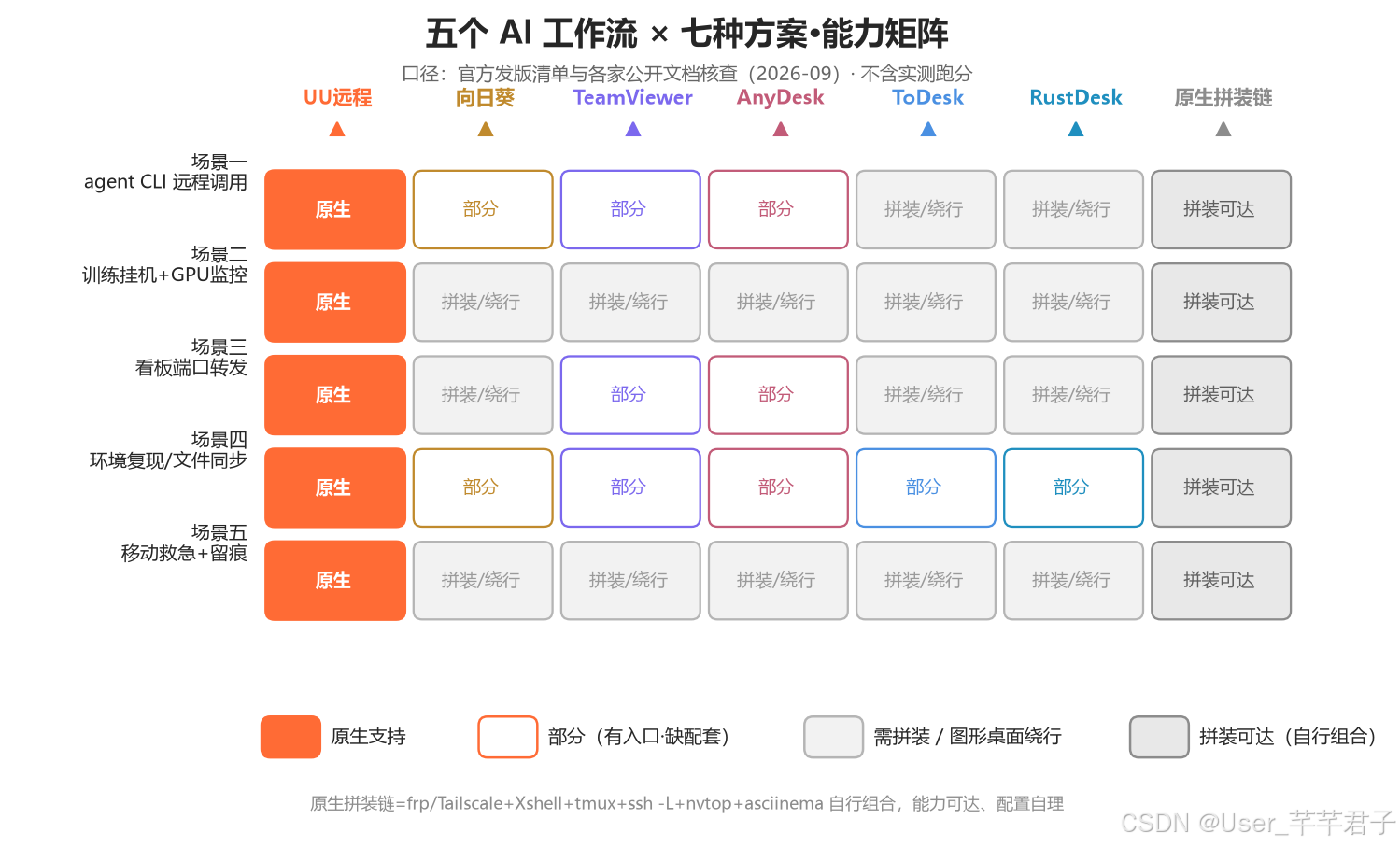This screenshot has height=847, width=1400.
Task: Click the orange triangle under UU远程
Action: click(x=337, y=130)
